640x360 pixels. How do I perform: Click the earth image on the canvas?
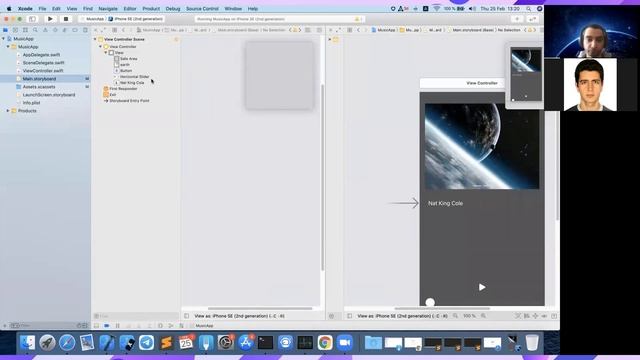tap(482, 146)
